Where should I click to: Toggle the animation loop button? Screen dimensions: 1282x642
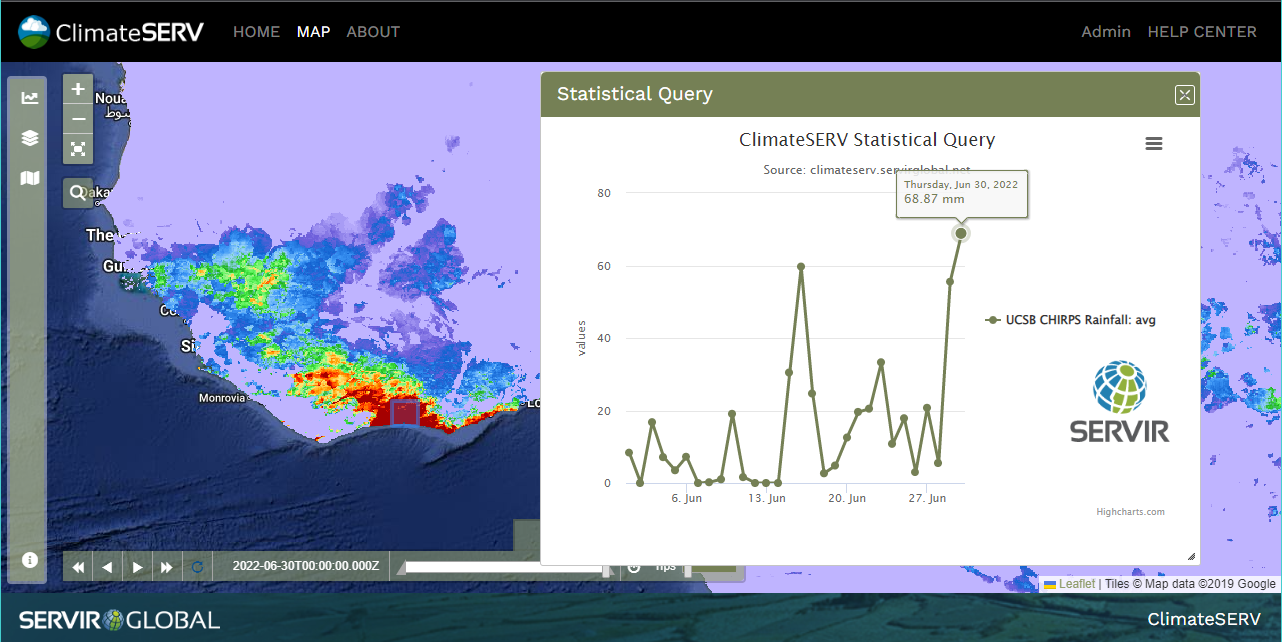tap(197, 567)
